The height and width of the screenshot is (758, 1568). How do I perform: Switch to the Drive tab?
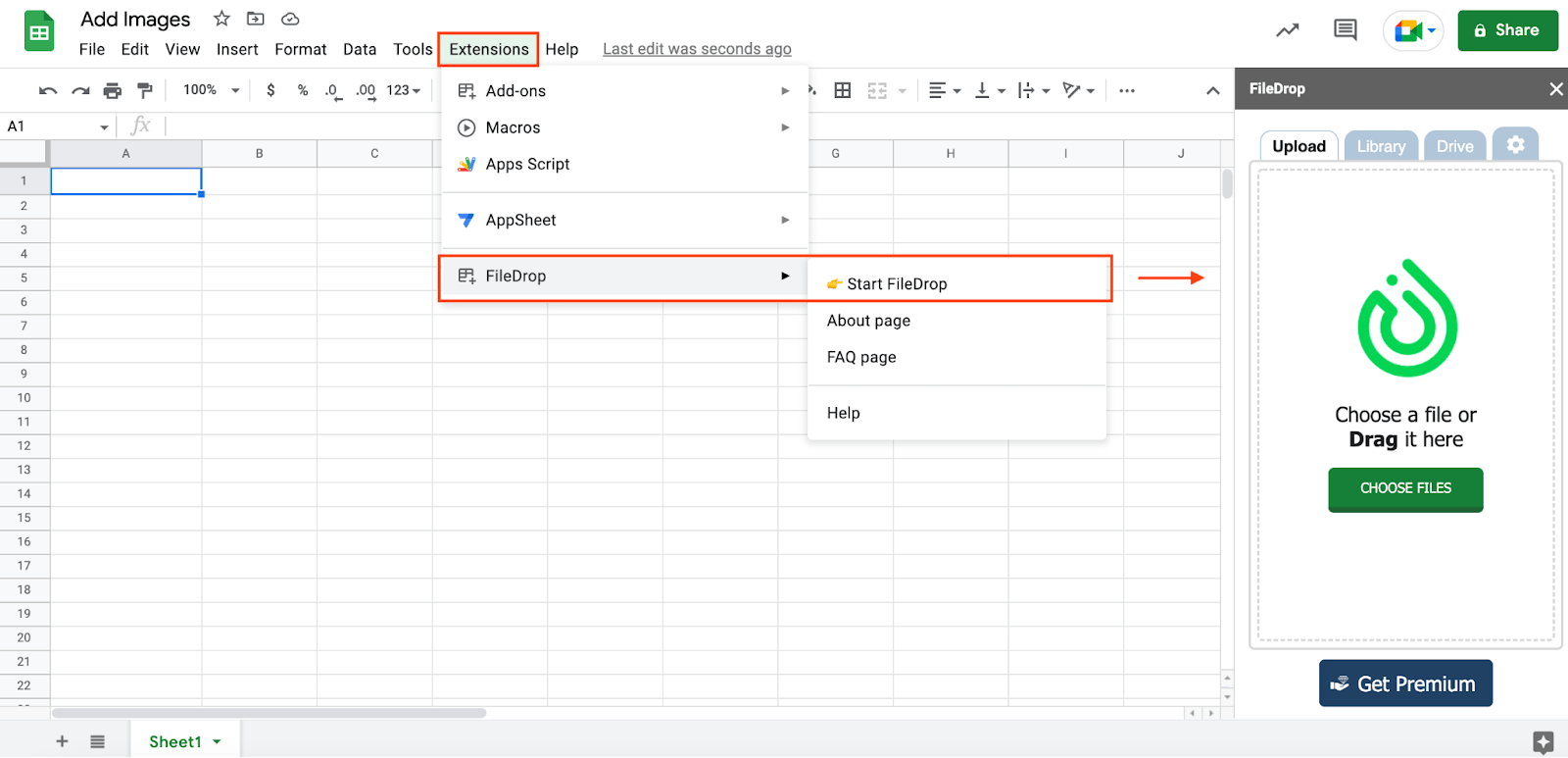point(1455,146)
